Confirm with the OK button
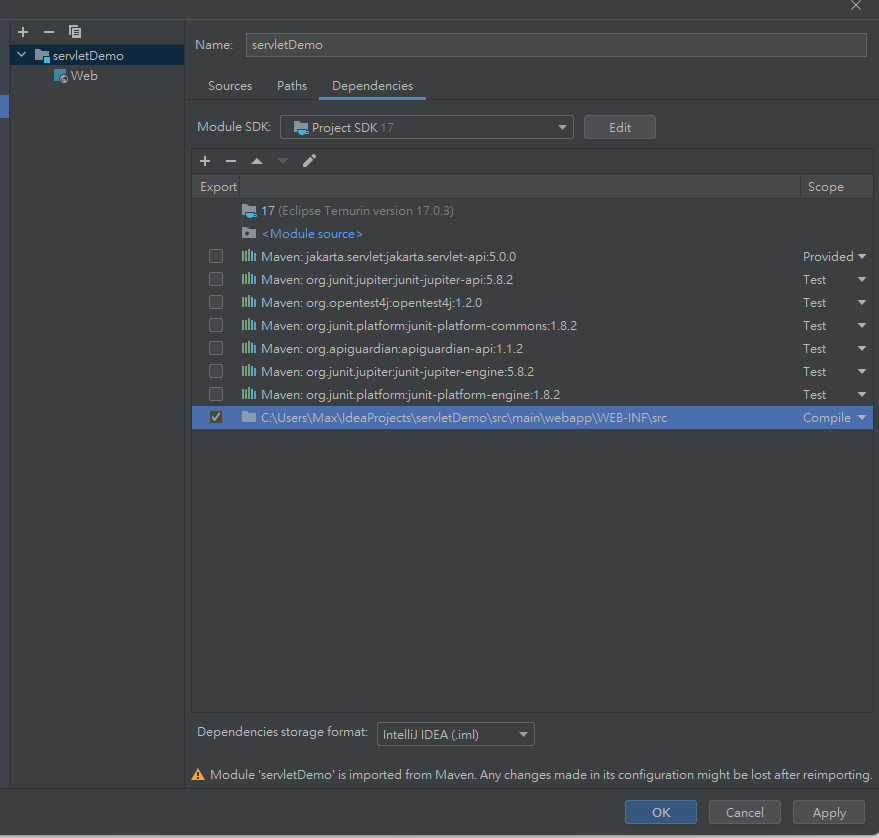Image resolution: width=879 pixels, height=838 pixels. (661, 812)
